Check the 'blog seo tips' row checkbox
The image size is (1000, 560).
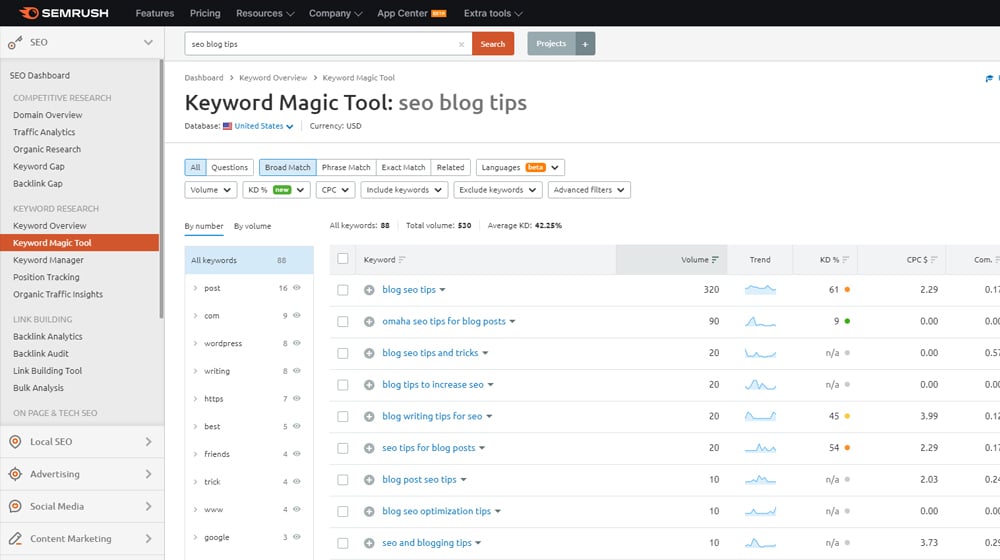(342, 290)
